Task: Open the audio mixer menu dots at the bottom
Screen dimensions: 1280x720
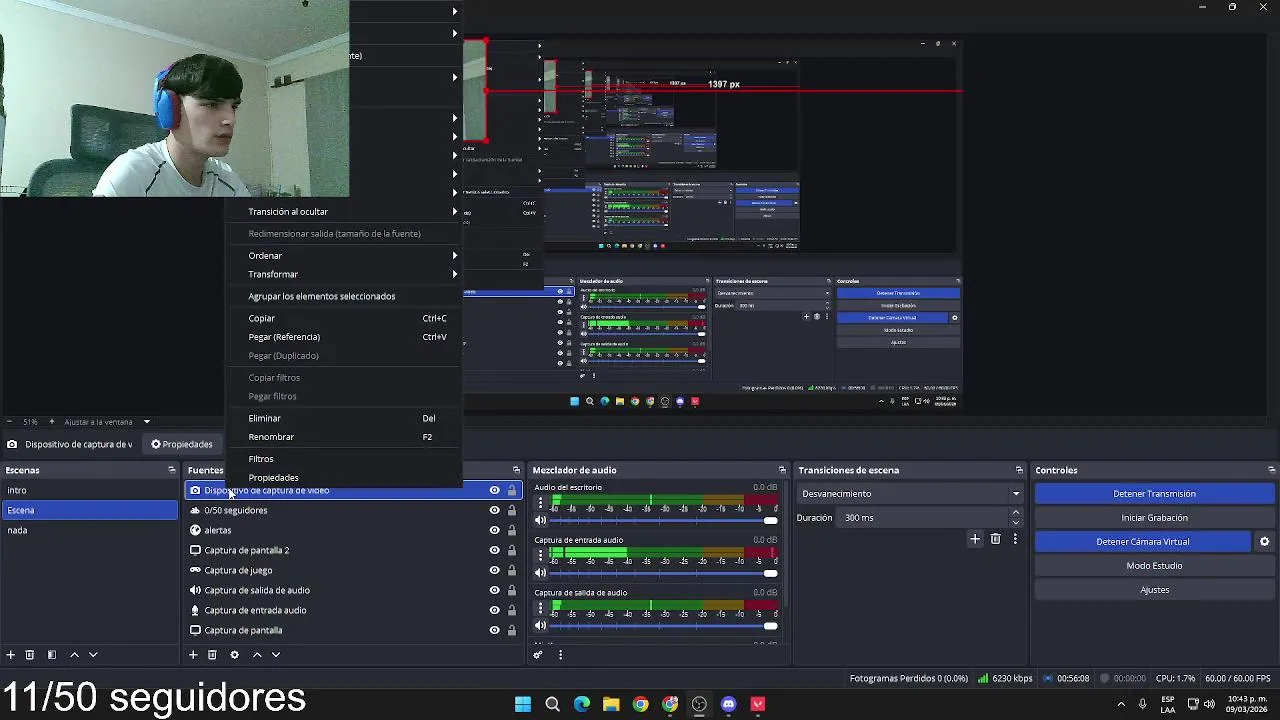Action: coord(560,655)
